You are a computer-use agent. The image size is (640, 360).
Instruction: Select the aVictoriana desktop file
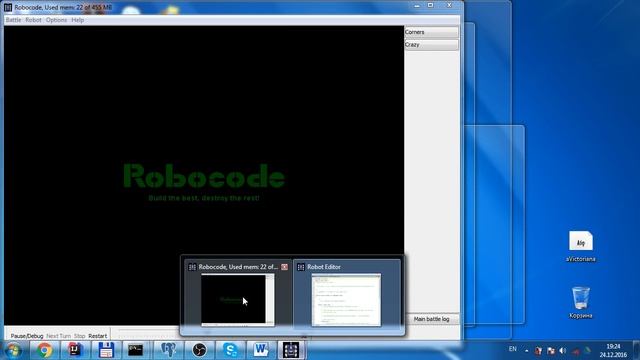point(580,247)
